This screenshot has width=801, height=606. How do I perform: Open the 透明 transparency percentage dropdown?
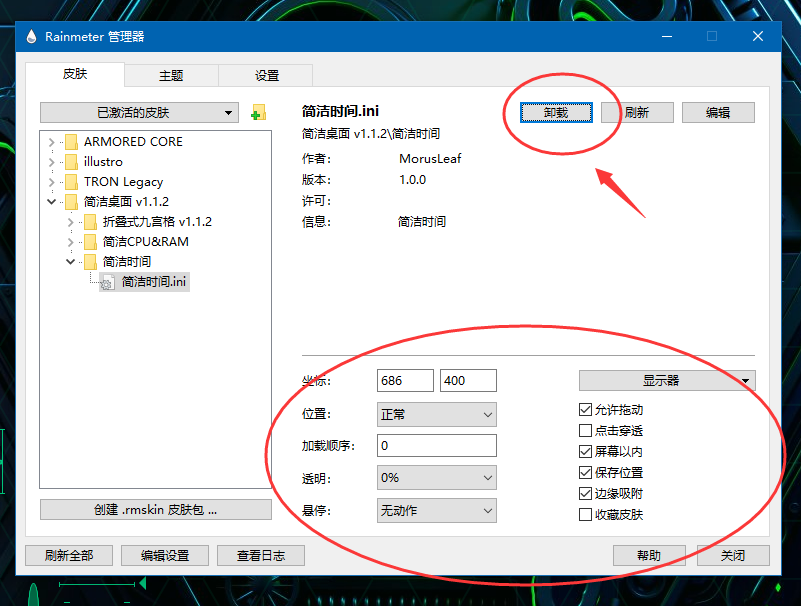click(436, 478)
